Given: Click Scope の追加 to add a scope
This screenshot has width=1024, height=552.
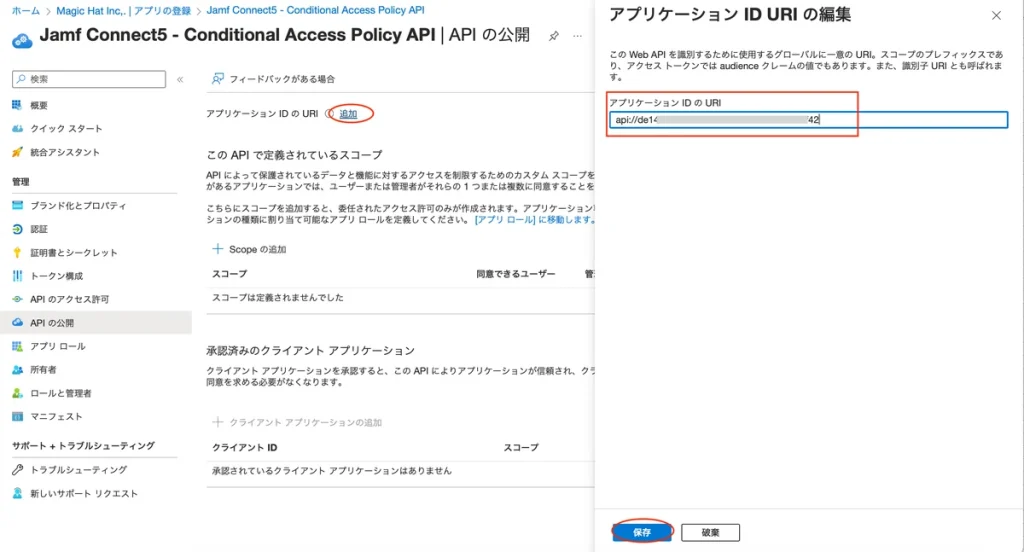Looking at the screenshot, I should [249, 249].
